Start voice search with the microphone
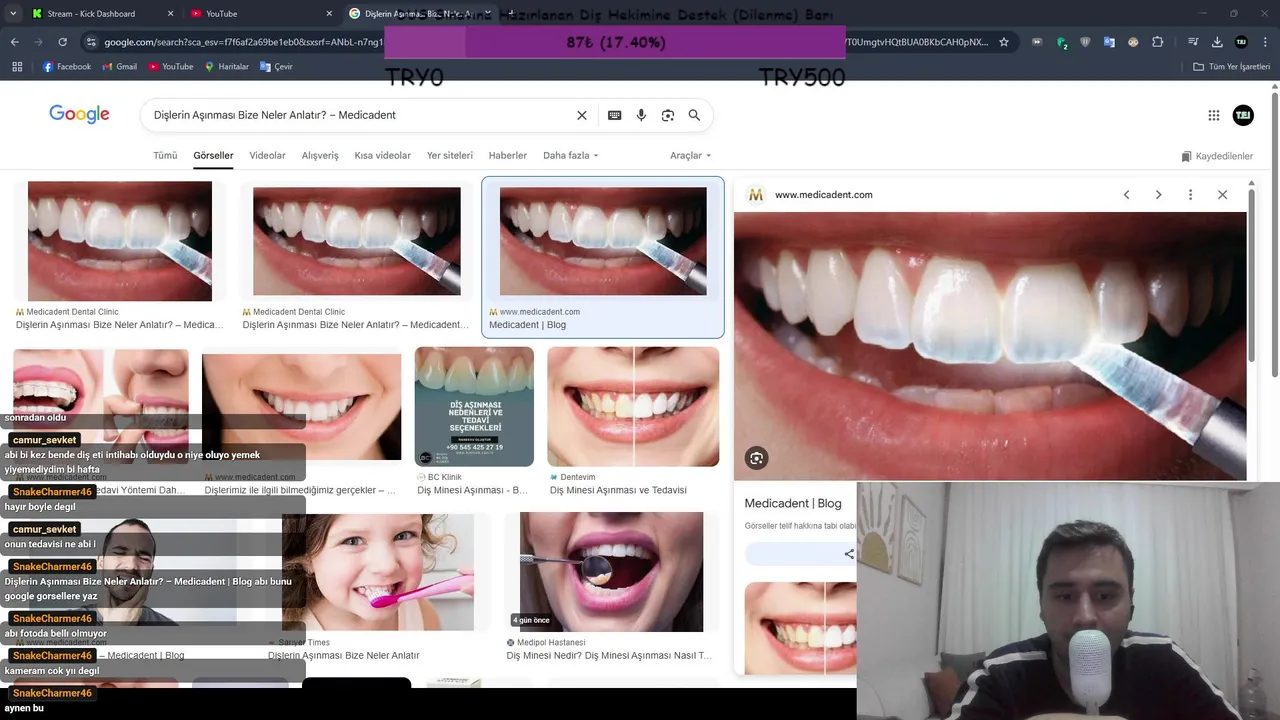This screenshot has height=720, width=1280. (x=641, y=115)
